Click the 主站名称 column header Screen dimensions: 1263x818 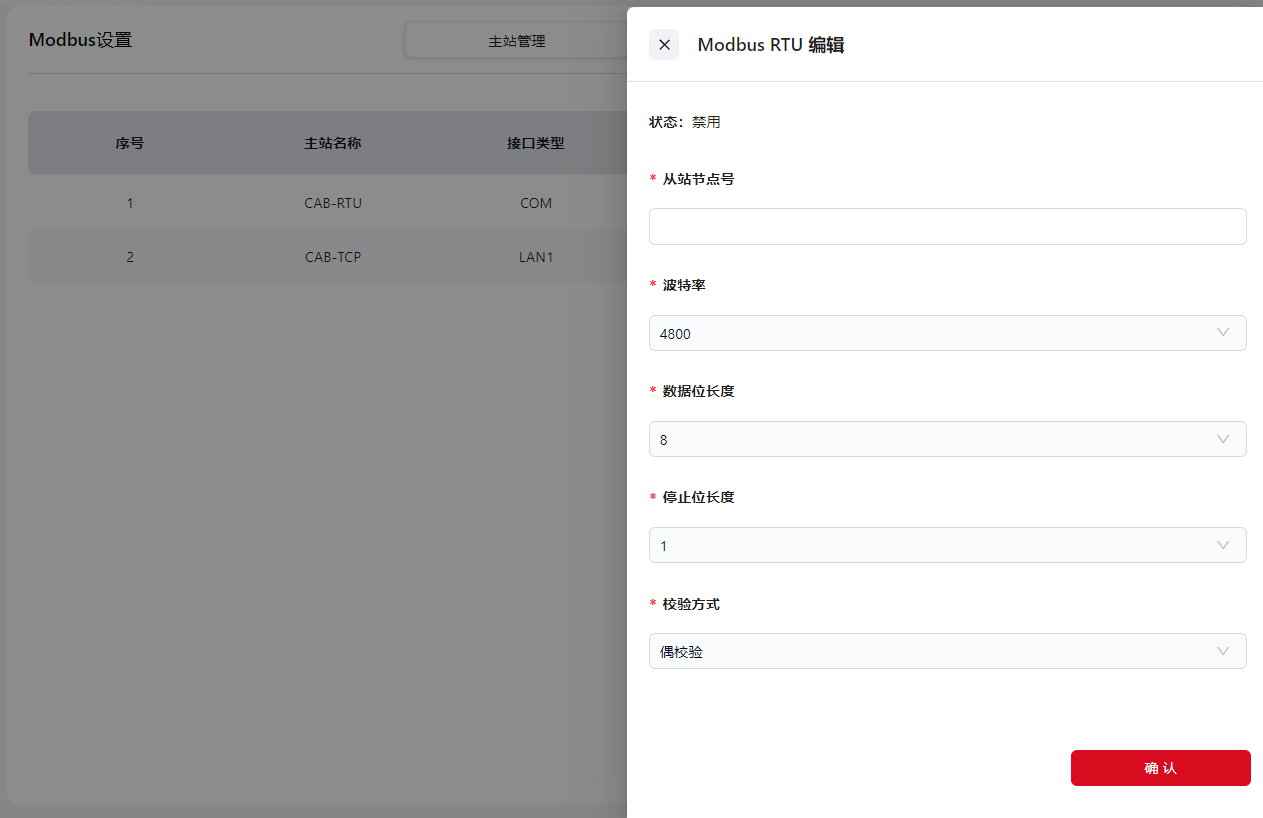click(333, 143)
